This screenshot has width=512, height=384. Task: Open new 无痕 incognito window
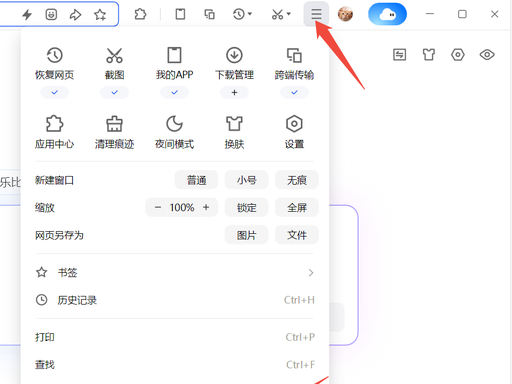(297, 180)
